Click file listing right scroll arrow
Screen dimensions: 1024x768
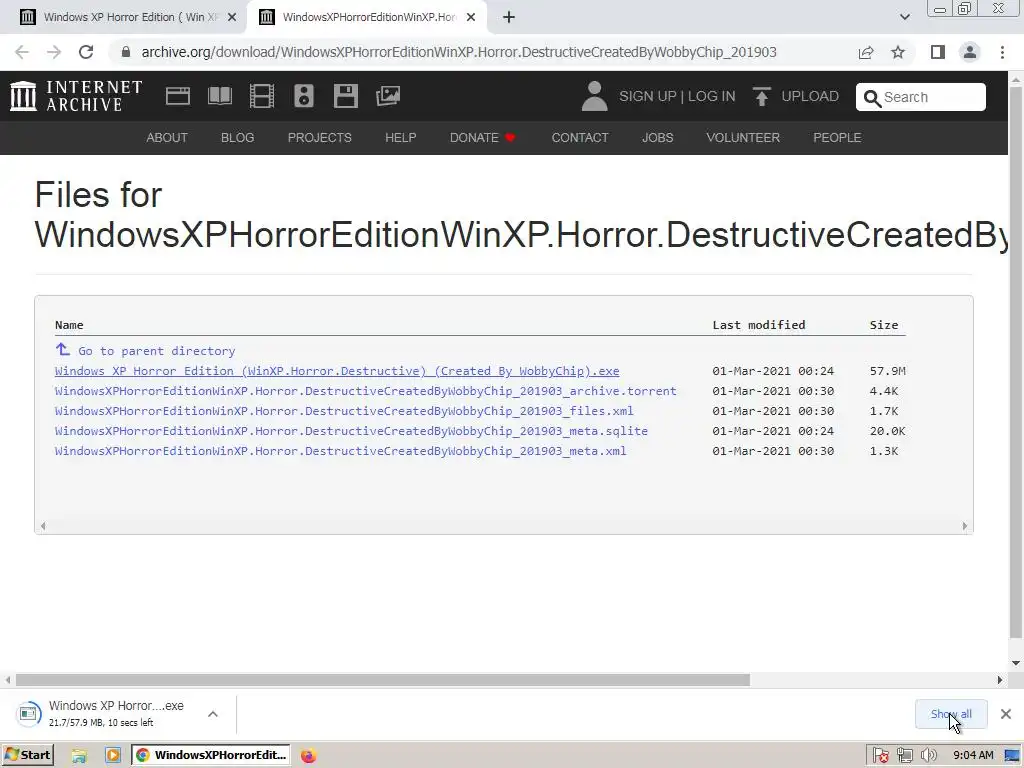click(x=965, y=526)
